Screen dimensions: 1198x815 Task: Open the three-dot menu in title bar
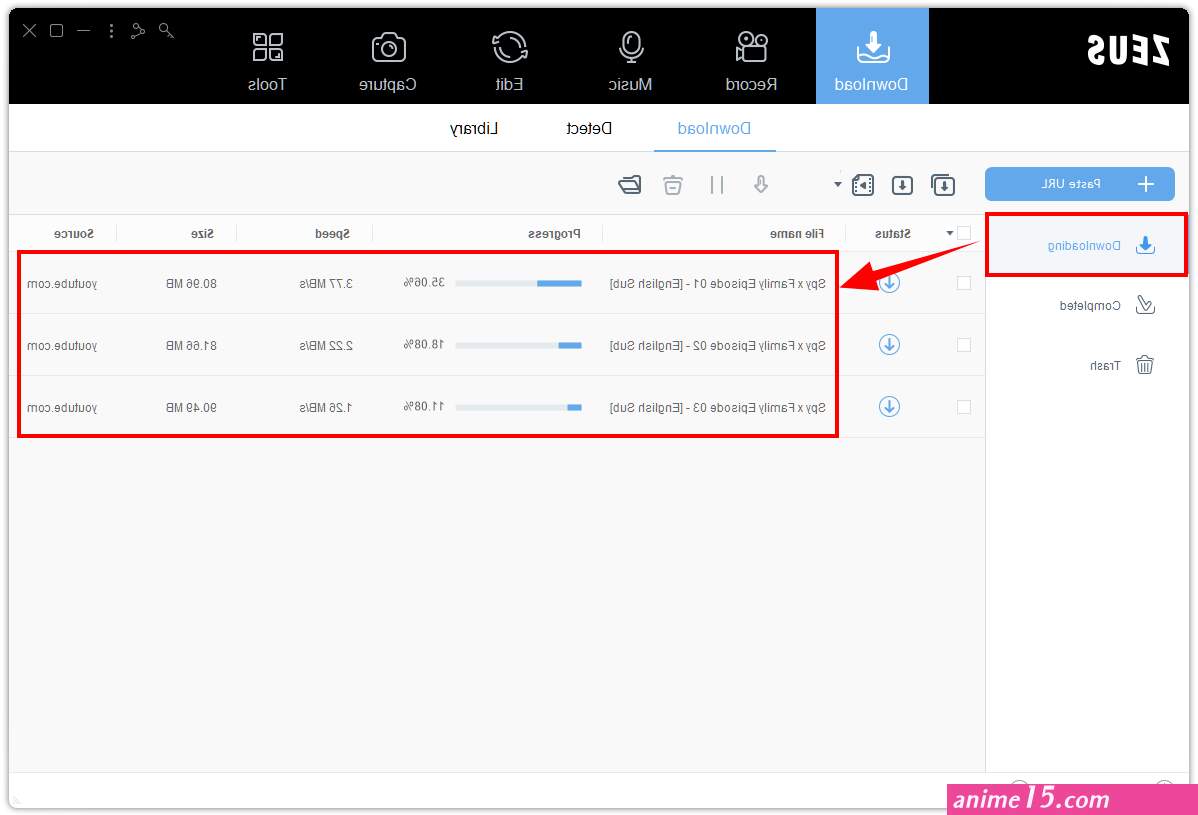click(112, 31)
